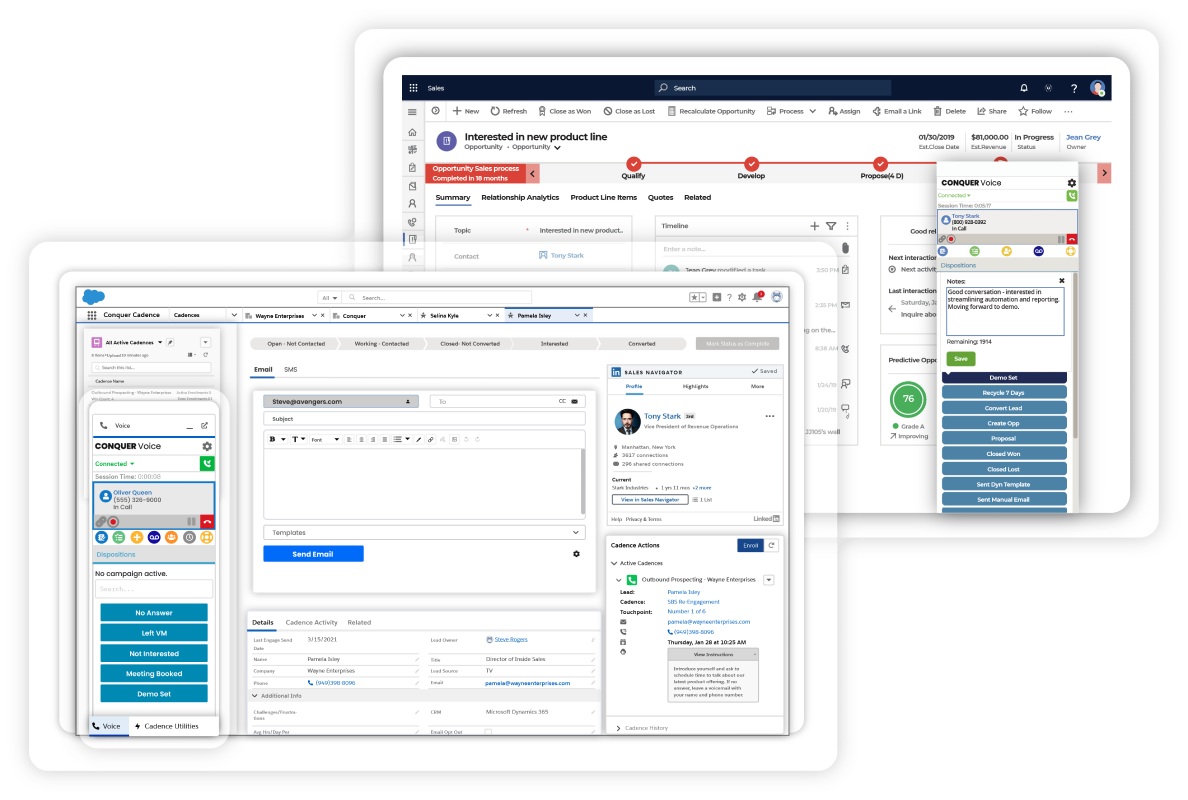This screenshot has width=1188, height=800.
Task: Switch to the SMS tab
Action: point(291,370)
